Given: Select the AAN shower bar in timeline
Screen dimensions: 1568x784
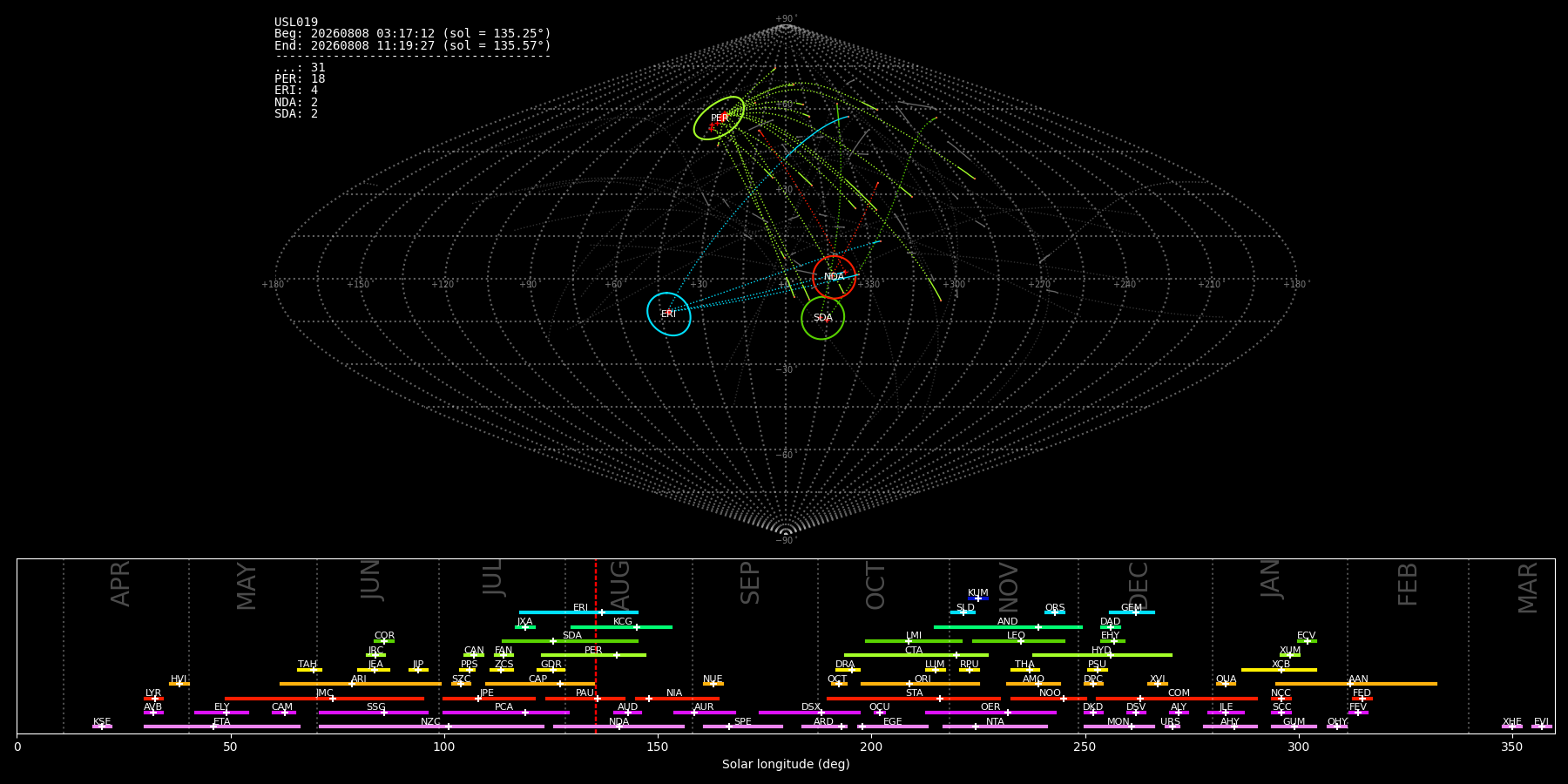Looking at the screenshot, I should pyautogui.click(x=1356, y=684).
